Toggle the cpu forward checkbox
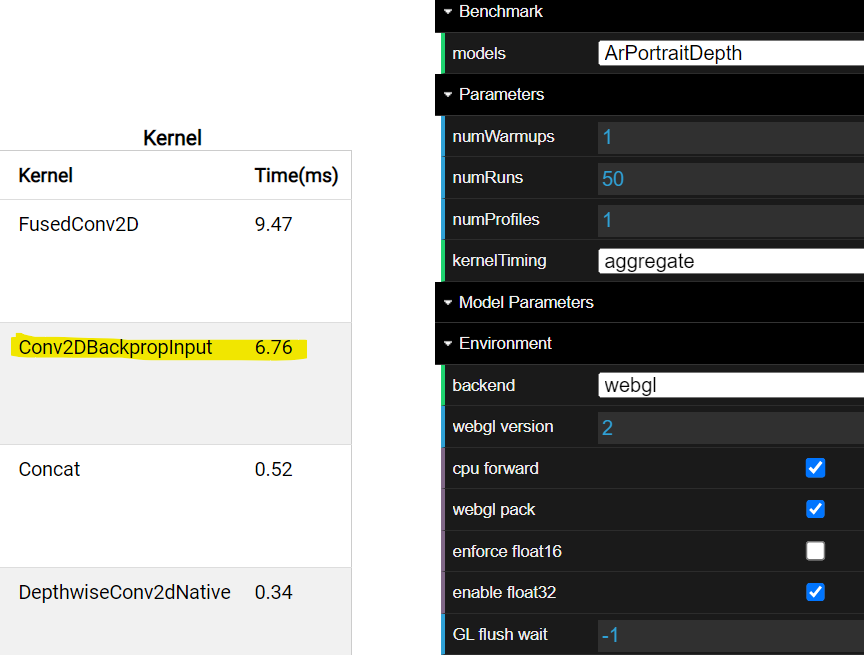 815,468
